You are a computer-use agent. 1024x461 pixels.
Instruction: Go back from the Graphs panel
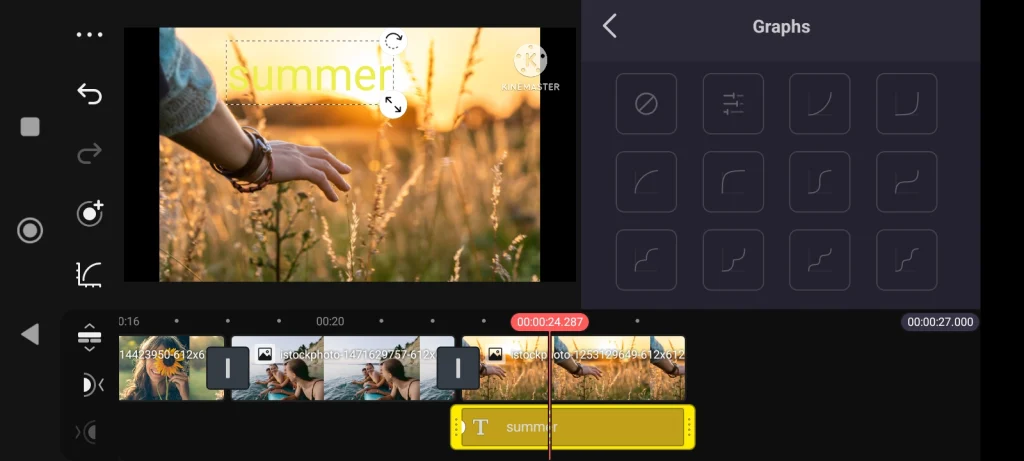(x=610, y=27)
